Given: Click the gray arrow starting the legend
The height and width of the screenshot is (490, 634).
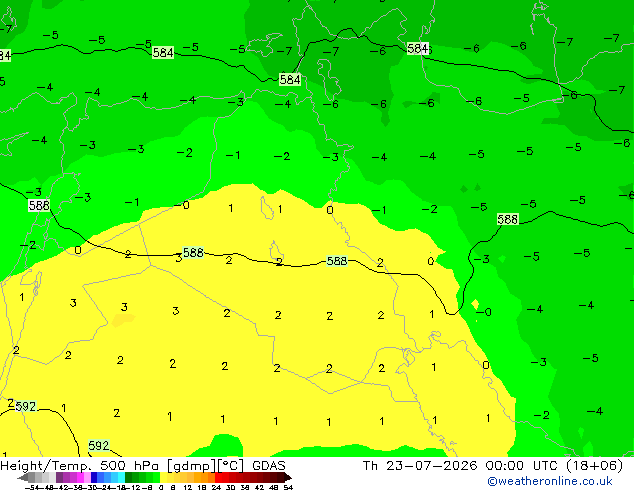Looking at the screenshot, I should click(22, 478).
